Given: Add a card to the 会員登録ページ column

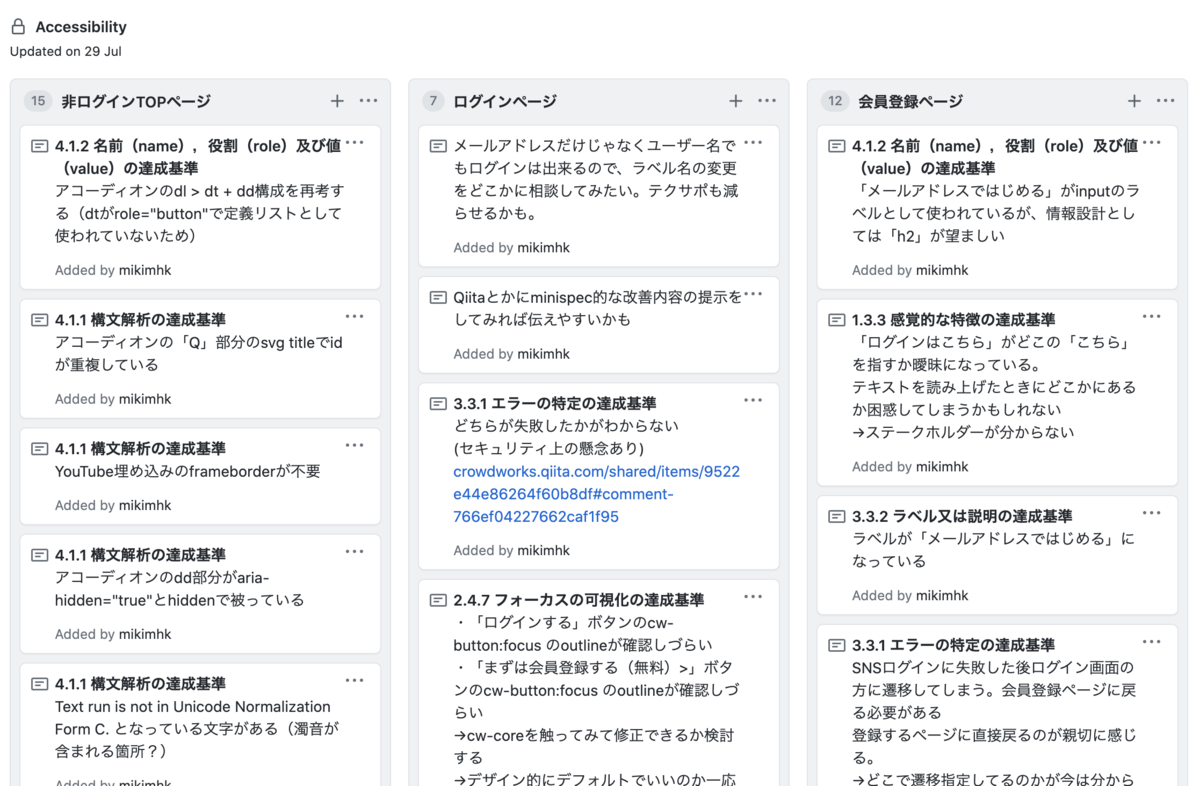Looking at the screenshot, I should click(1134, 101).
